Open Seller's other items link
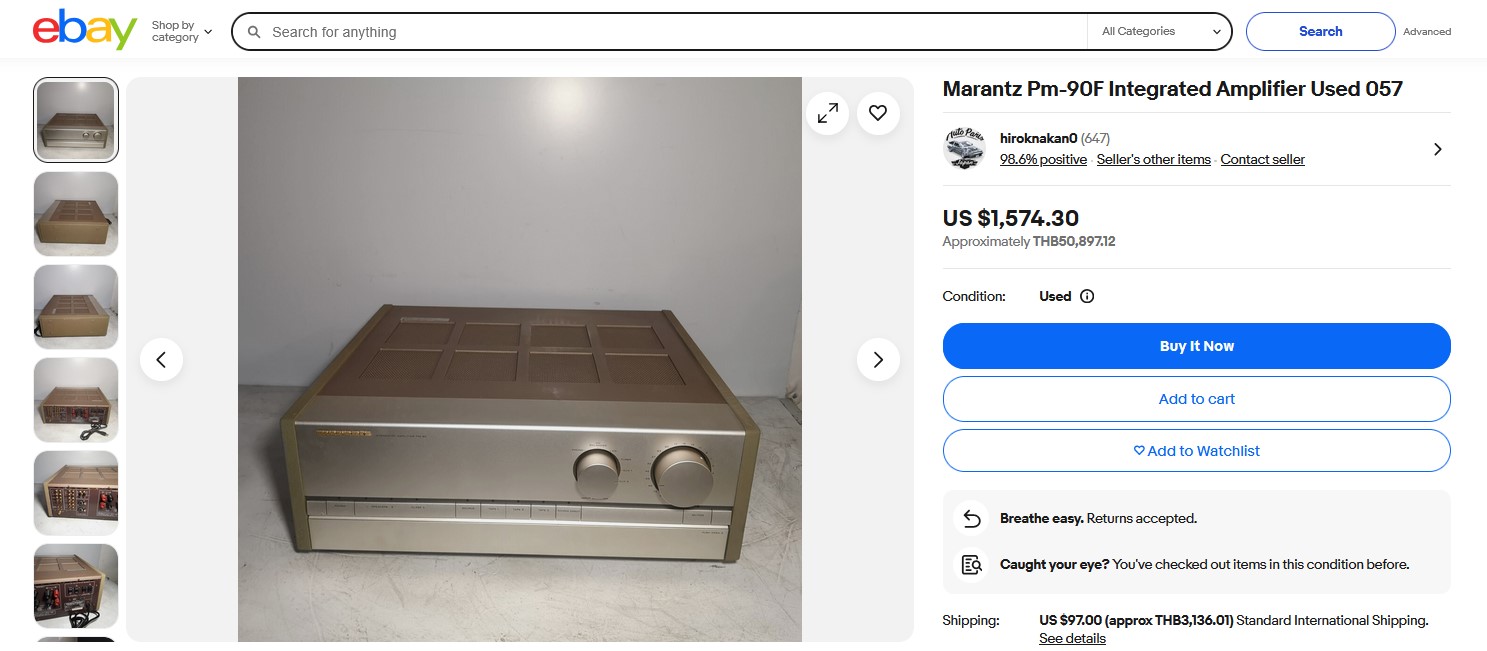The height and width of the screenshot is (651, 1487). coord(1153,160)
